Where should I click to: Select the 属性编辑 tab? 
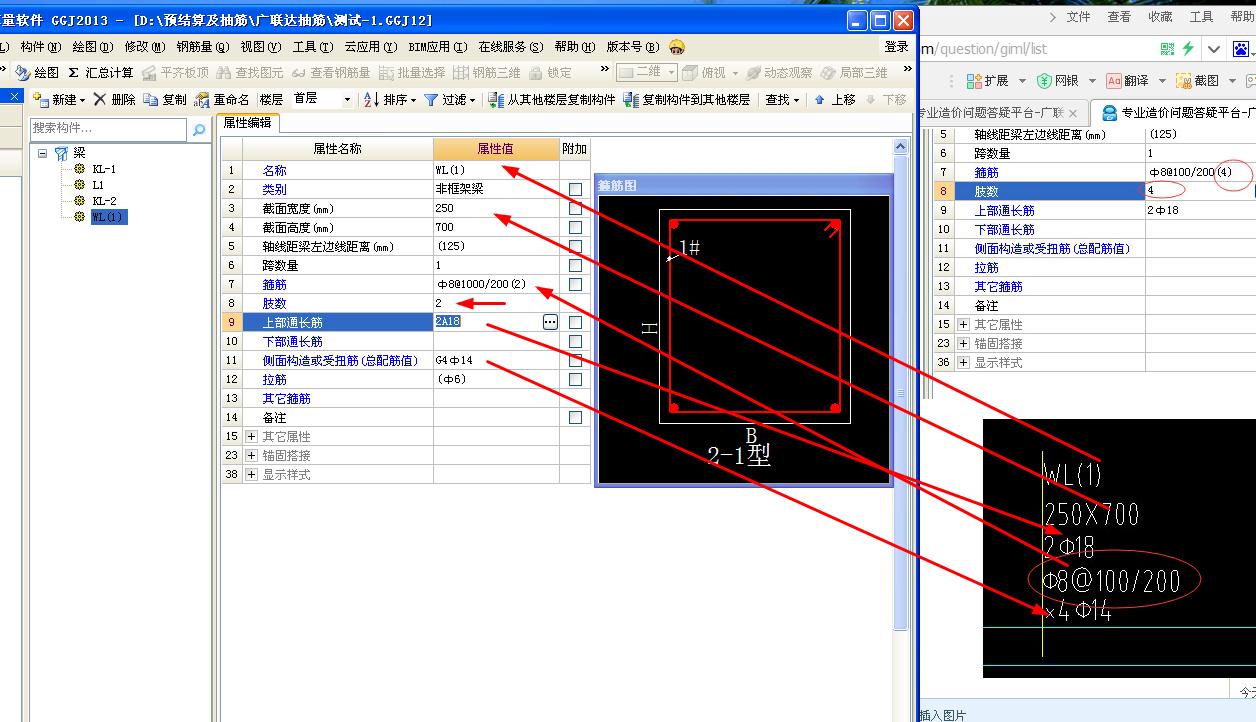(x=247, y=124)
